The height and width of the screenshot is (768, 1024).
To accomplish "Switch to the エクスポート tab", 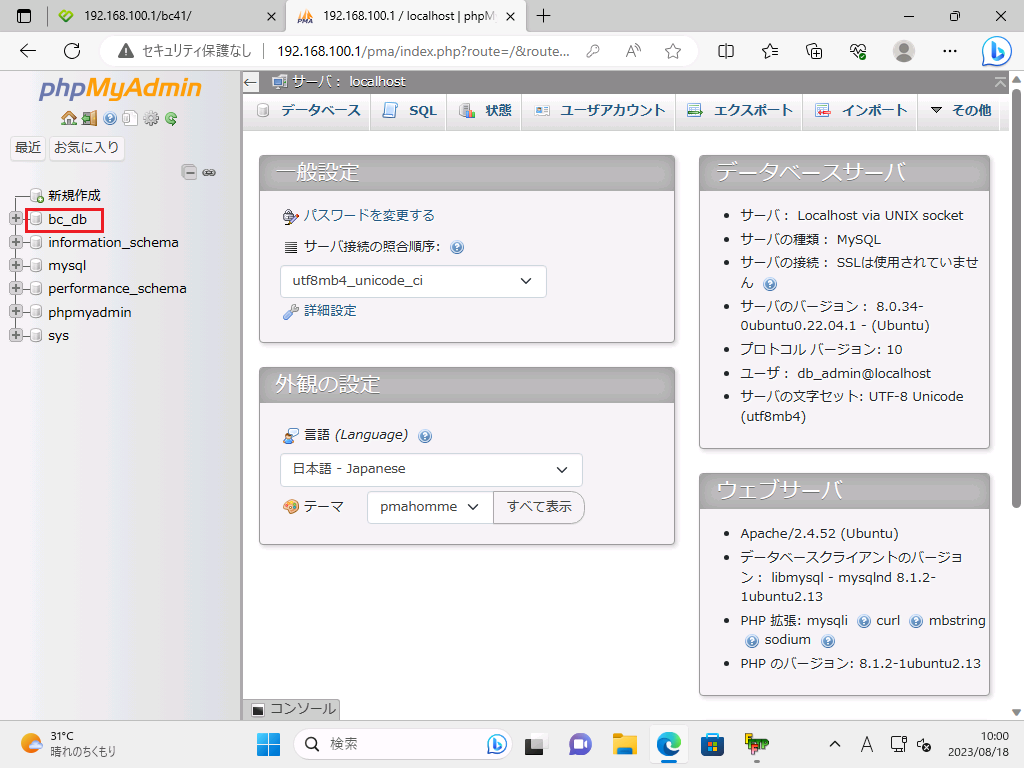I will coord(740,111).
